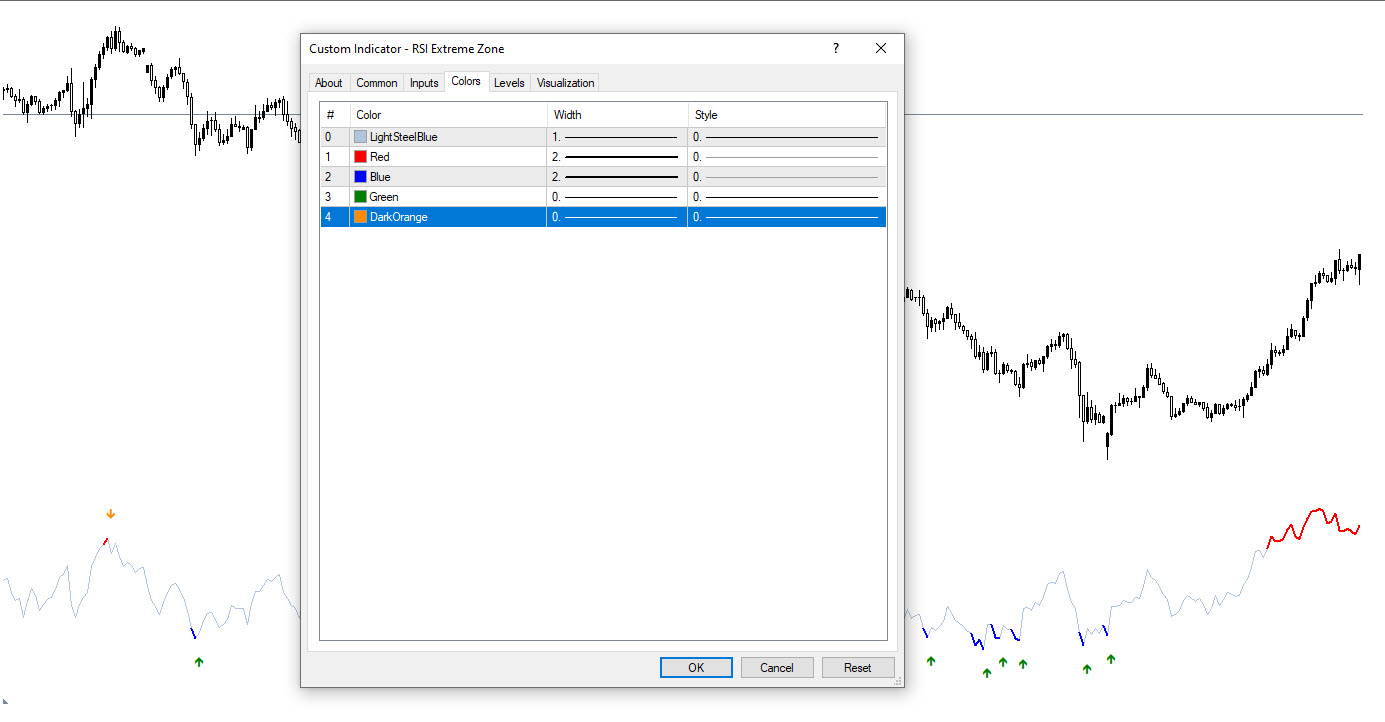
Task: Click the DarkOrange color swatch
Action: (x=360, y=217)
